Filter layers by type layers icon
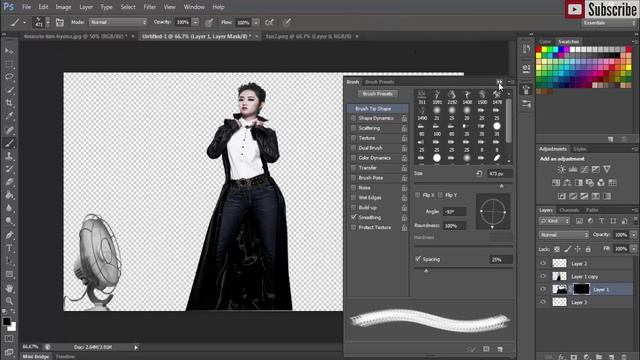Image resolution: width=640 pixels, height=360 pixels. pos(601,221)
